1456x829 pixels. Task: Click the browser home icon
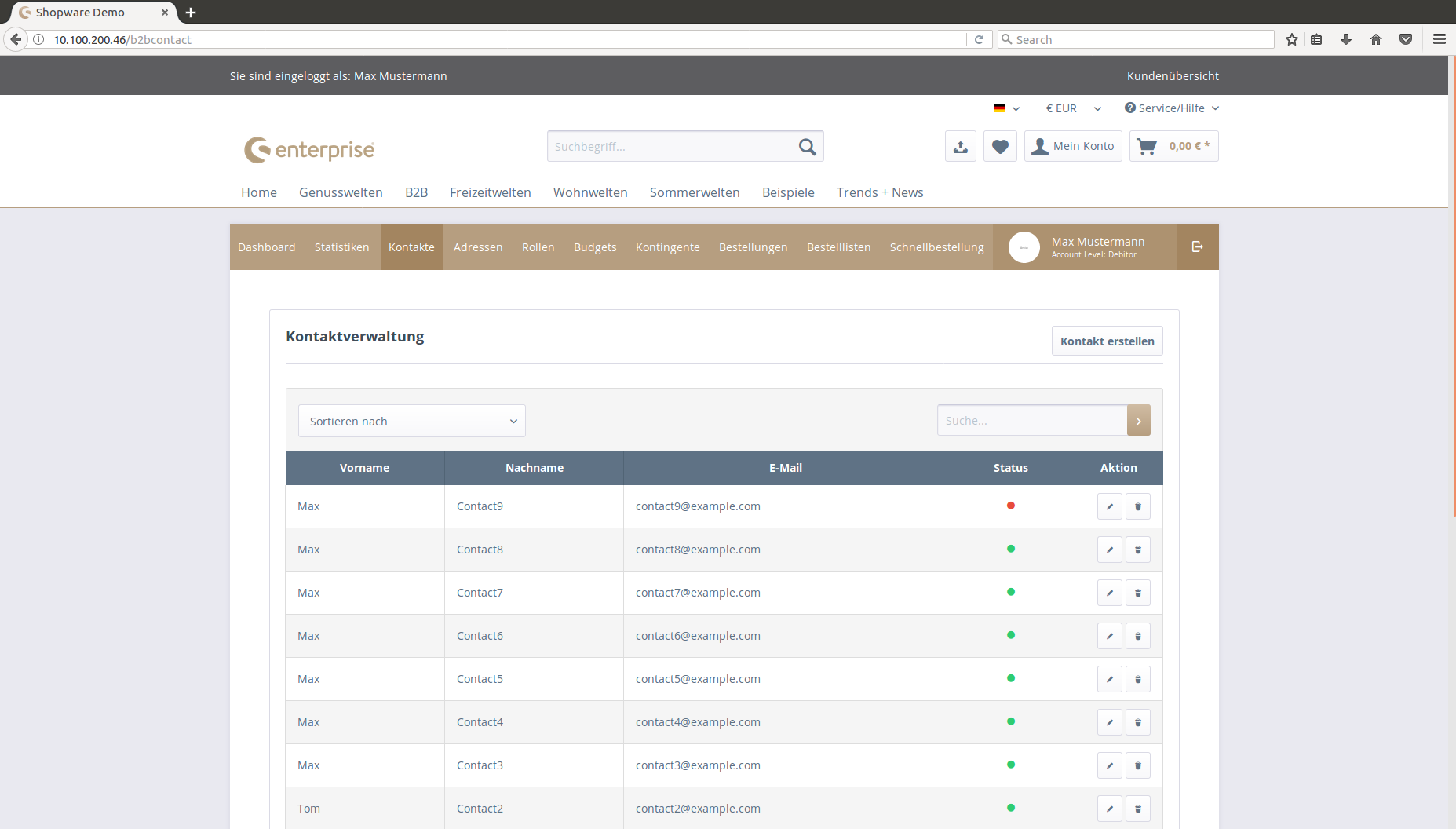tap(1375, 39)
